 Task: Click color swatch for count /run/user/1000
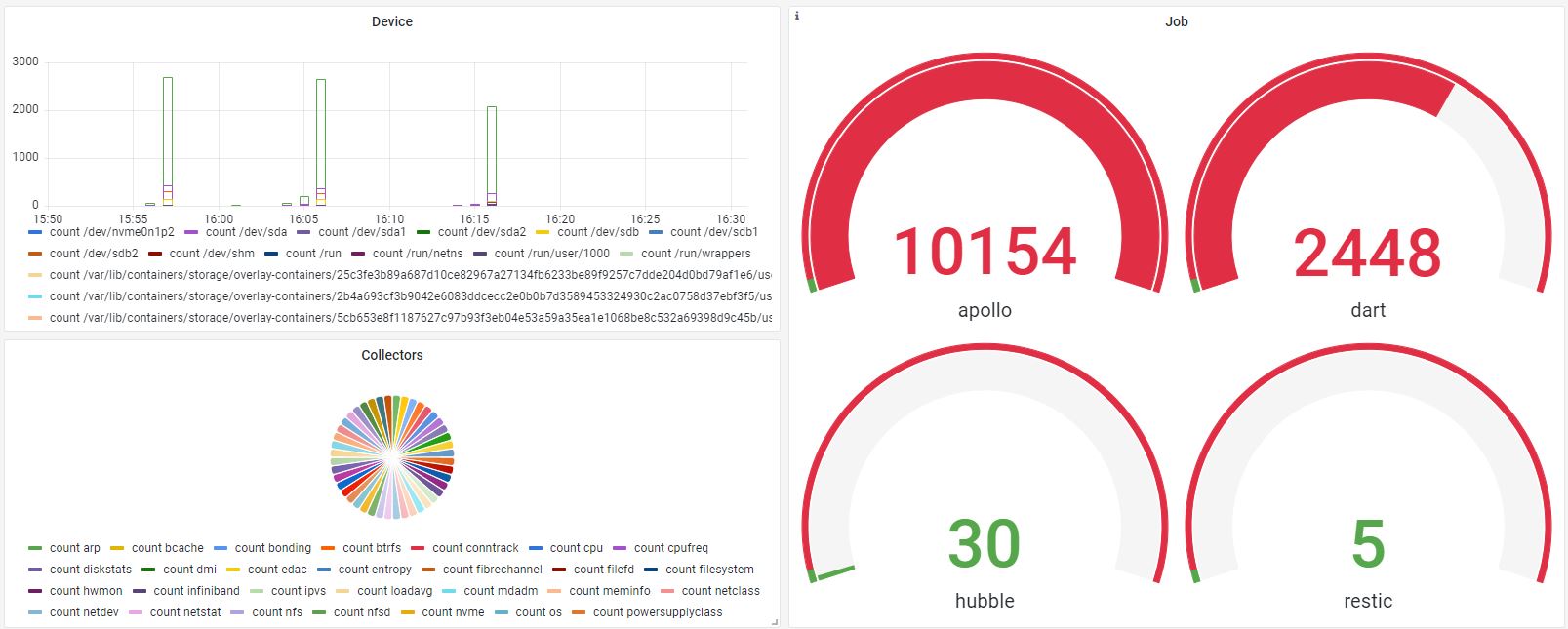click(x=480, y=254)
